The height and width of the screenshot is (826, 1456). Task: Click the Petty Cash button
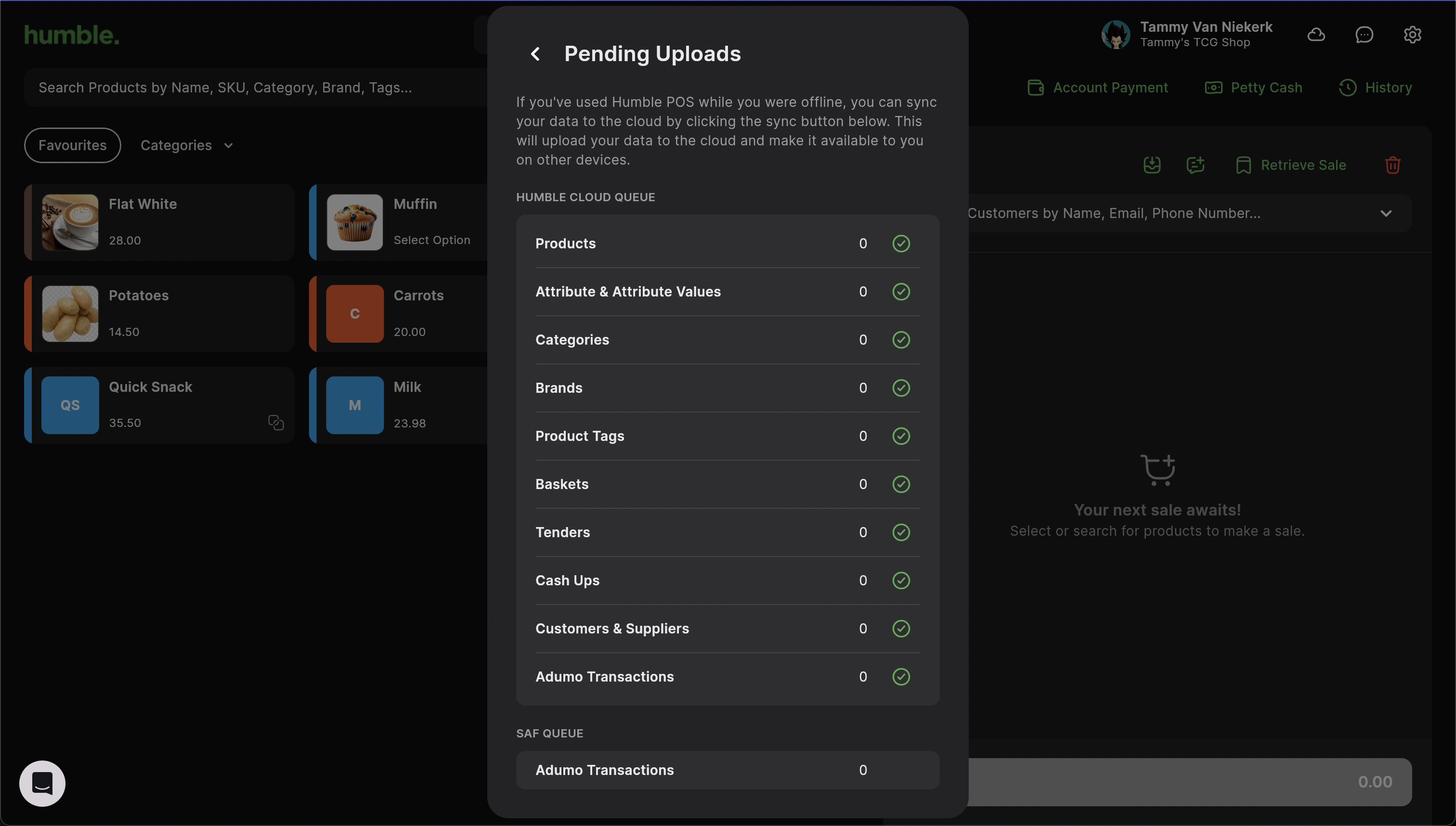point(1253,88)
